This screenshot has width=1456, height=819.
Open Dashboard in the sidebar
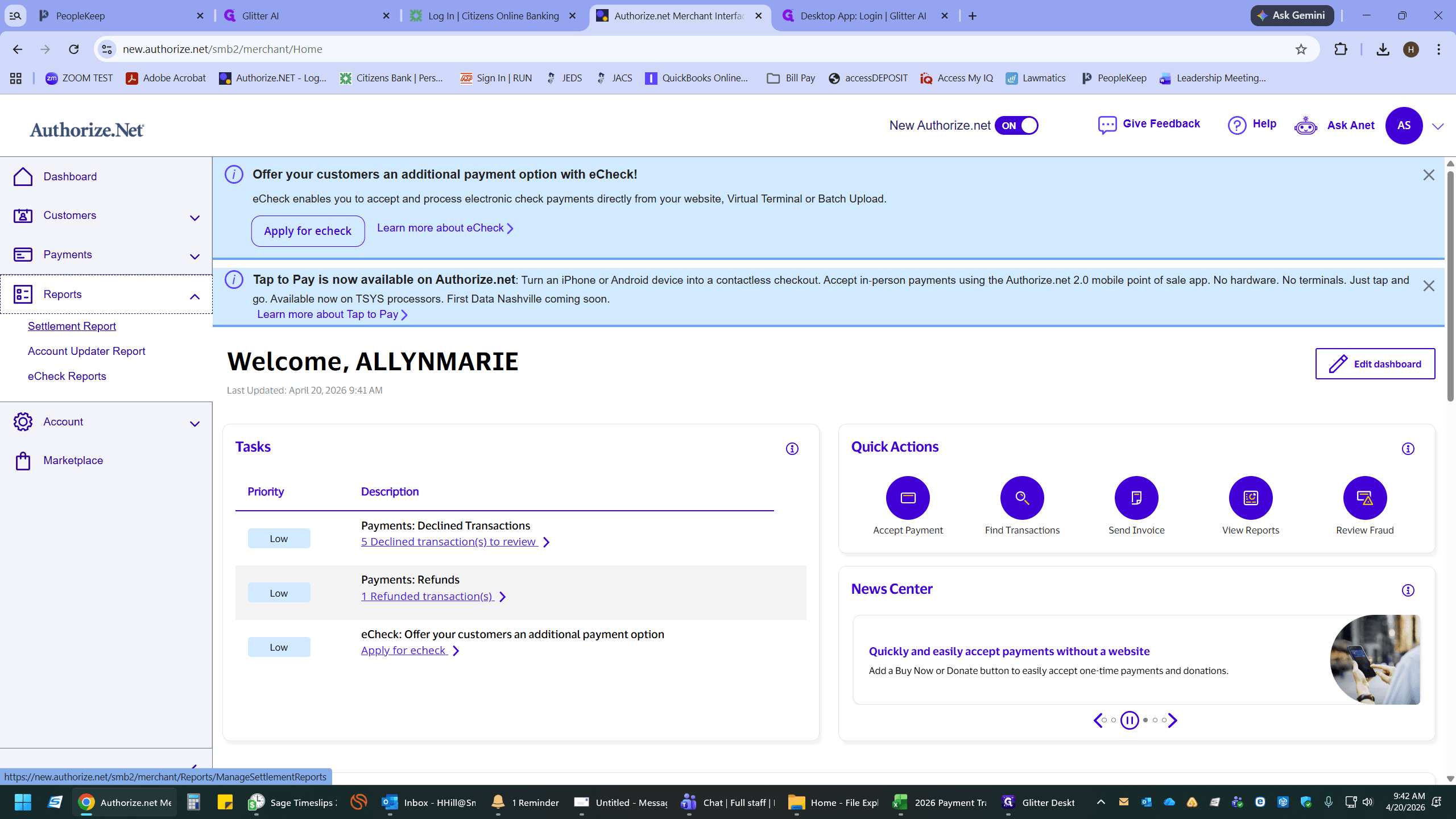pyautogui.click(x=70, y=177)
